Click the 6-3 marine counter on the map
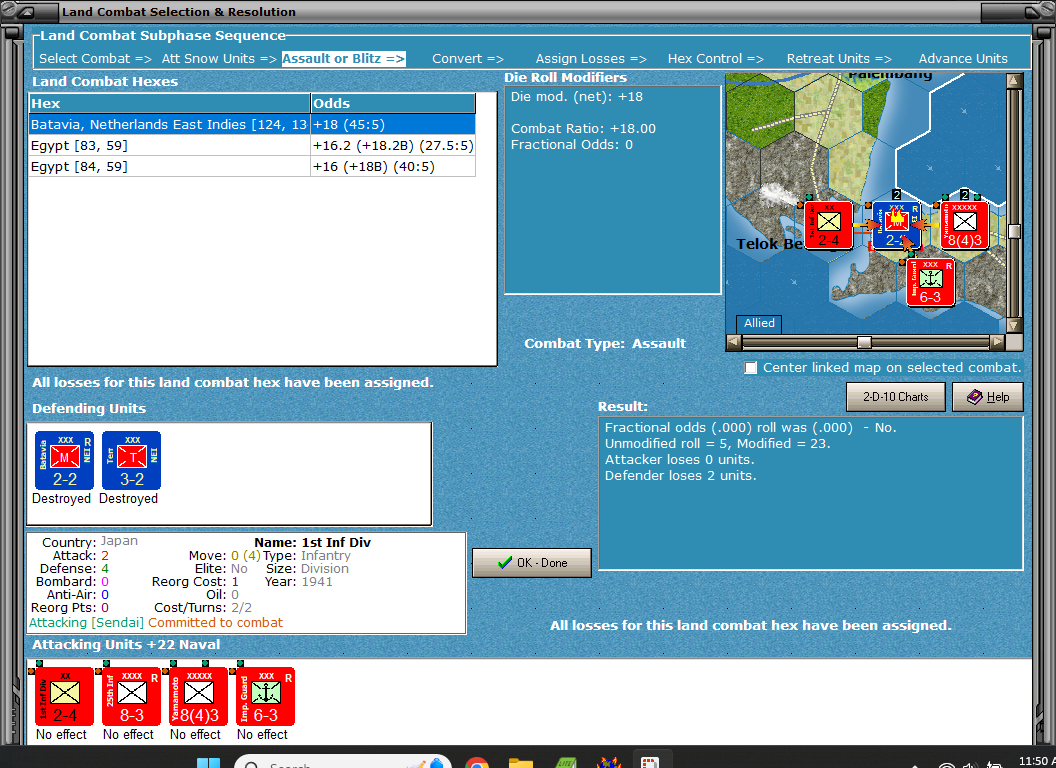The width and height of the screenshot is (1056, 768). click(930, 282)
